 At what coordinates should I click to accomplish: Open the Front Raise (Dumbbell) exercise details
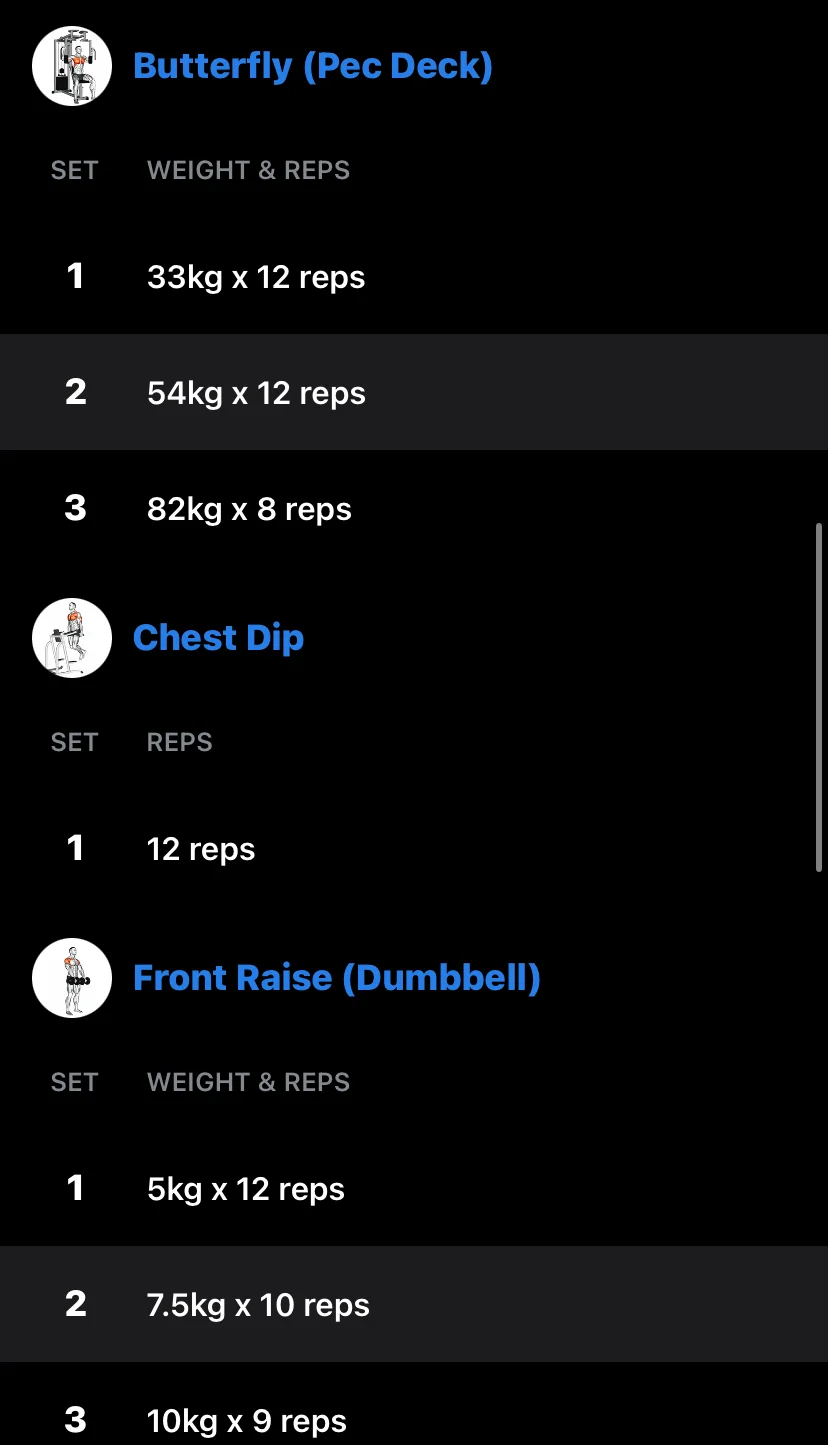pyautogui.click(x=337, y=978)
